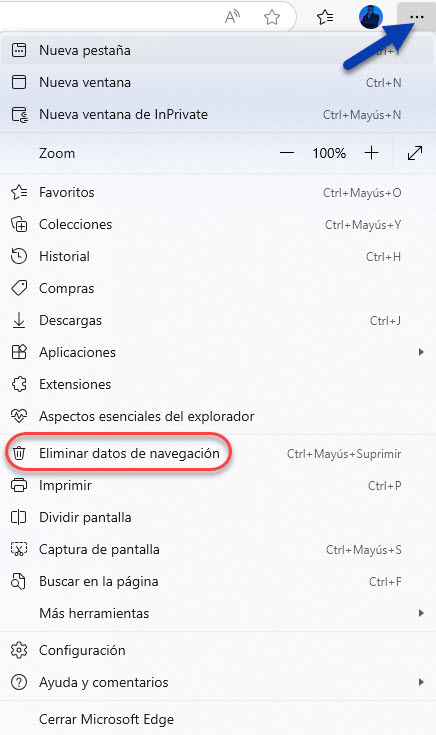The width and height of the screenshot is (436, 735).
Task: Expand the Más herramientas submenu arrow
Action: (x=421, y=613)
